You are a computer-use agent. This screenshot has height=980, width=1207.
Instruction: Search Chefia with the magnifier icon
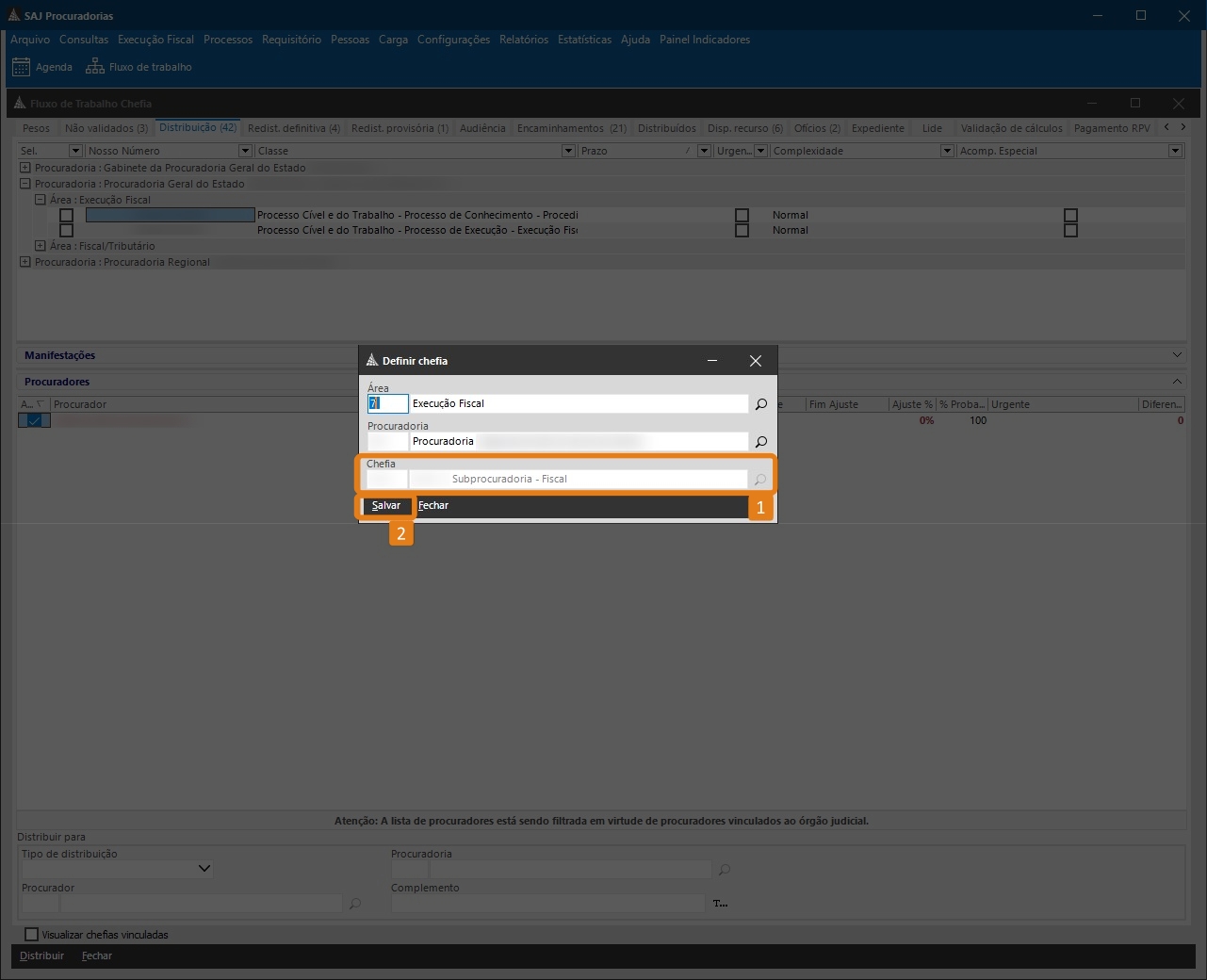(760, 479)
